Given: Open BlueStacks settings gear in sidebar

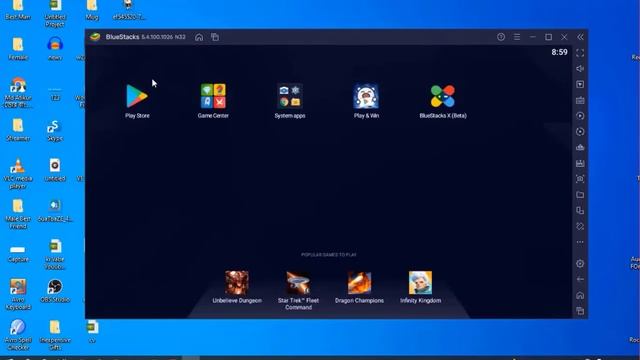Looking at the screenshot, I should coord(580,264).
